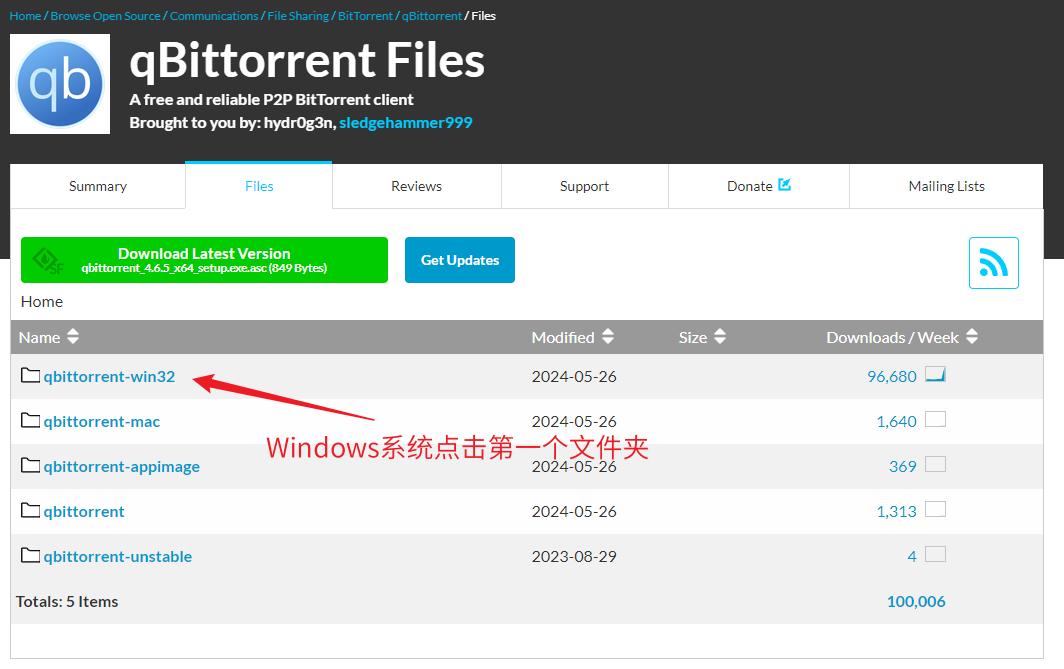Open the RSS feed icon

pos(993,263)
